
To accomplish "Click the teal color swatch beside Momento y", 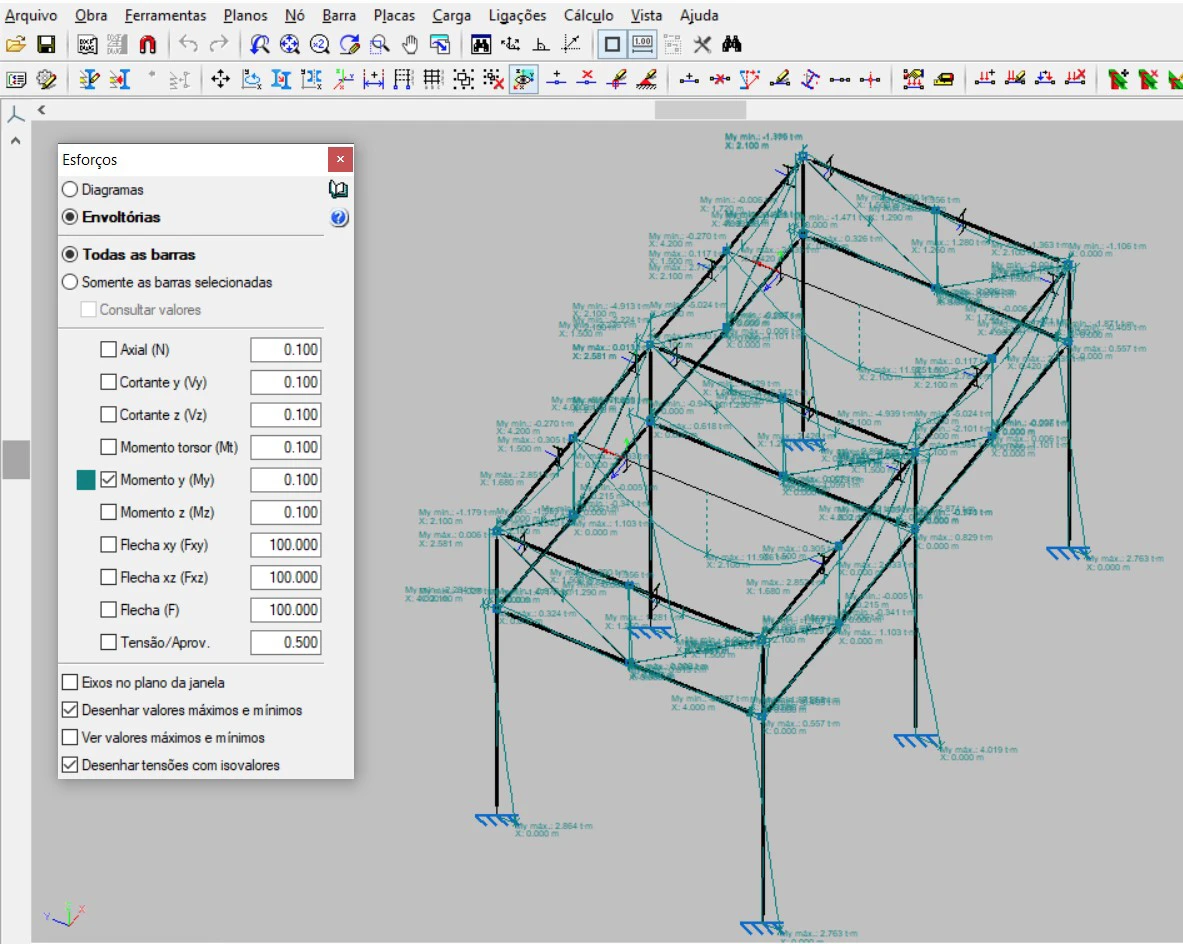I will tap(86, 481).
